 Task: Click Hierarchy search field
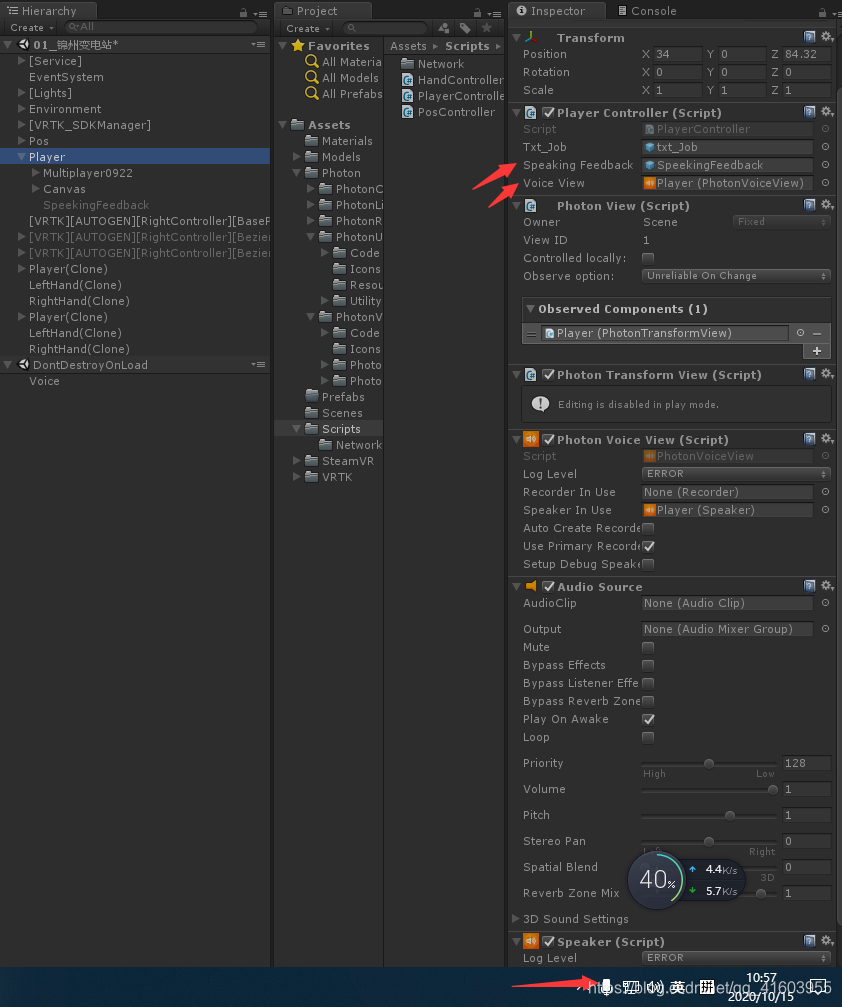[161, 27]
